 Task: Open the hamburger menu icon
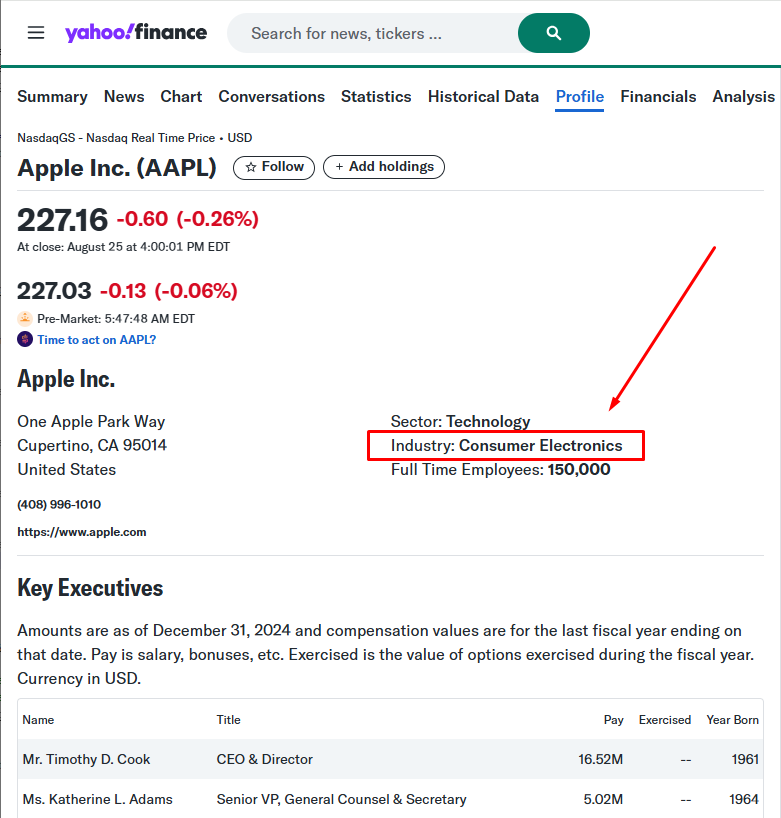click(x=36, y=33)
